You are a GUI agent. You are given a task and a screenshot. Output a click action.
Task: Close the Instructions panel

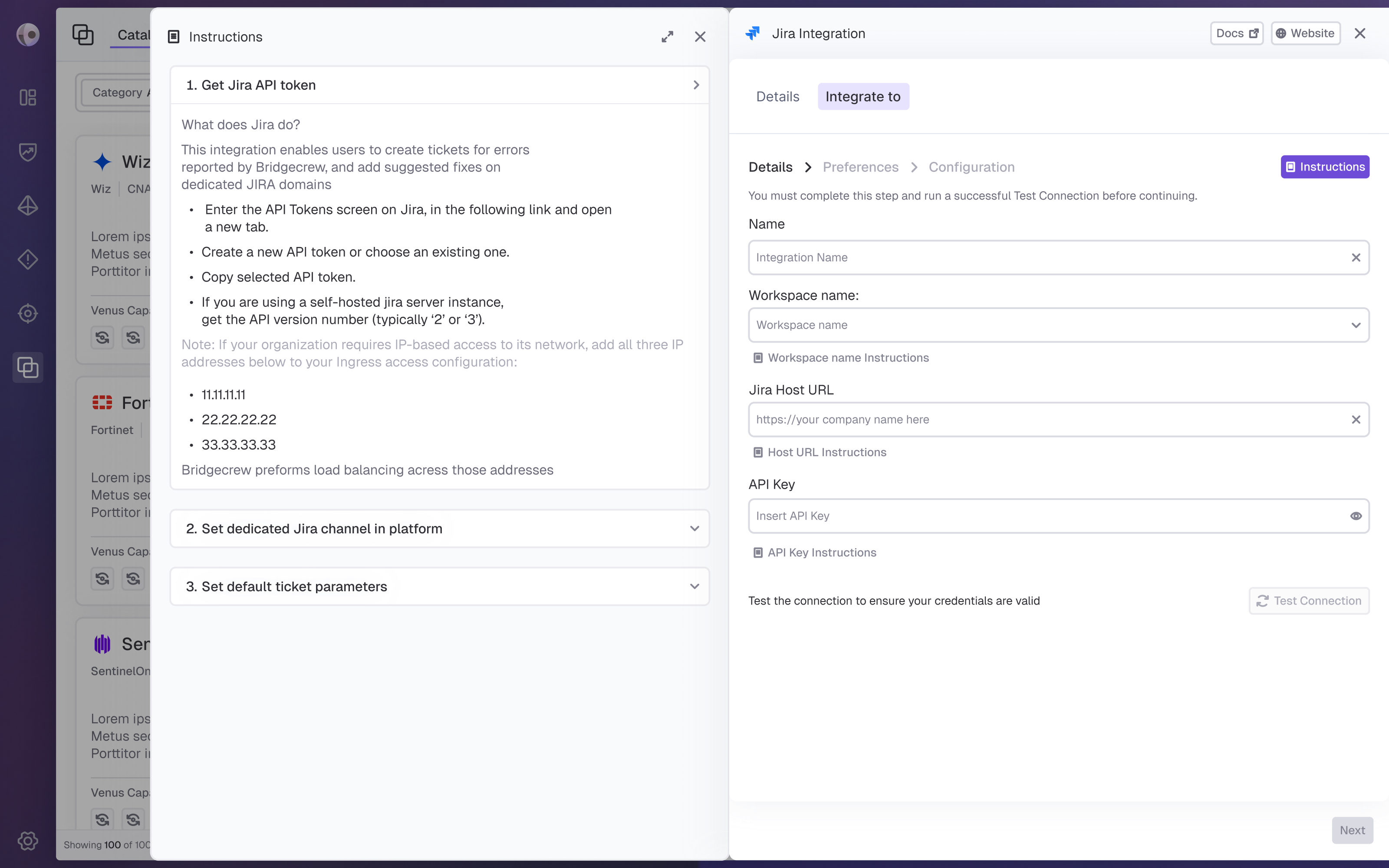click(700, 37)
